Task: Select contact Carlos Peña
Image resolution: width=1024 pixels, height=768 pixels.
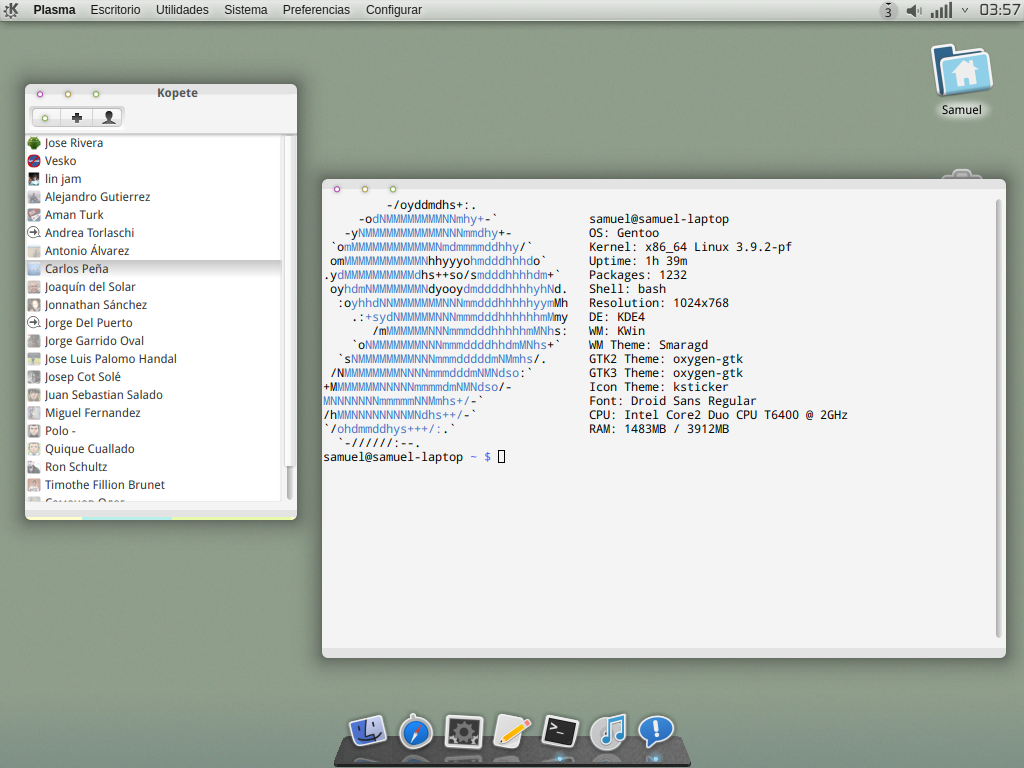Action: click(153, 268)
